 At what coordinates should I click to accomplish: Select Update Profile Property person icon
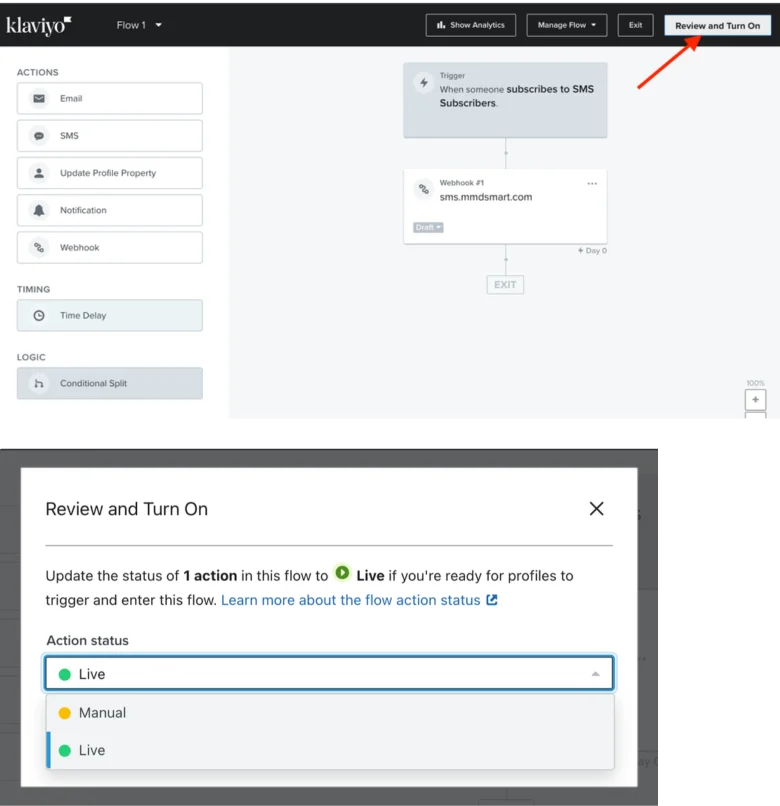pyautogui.click(x=39, y=173)
